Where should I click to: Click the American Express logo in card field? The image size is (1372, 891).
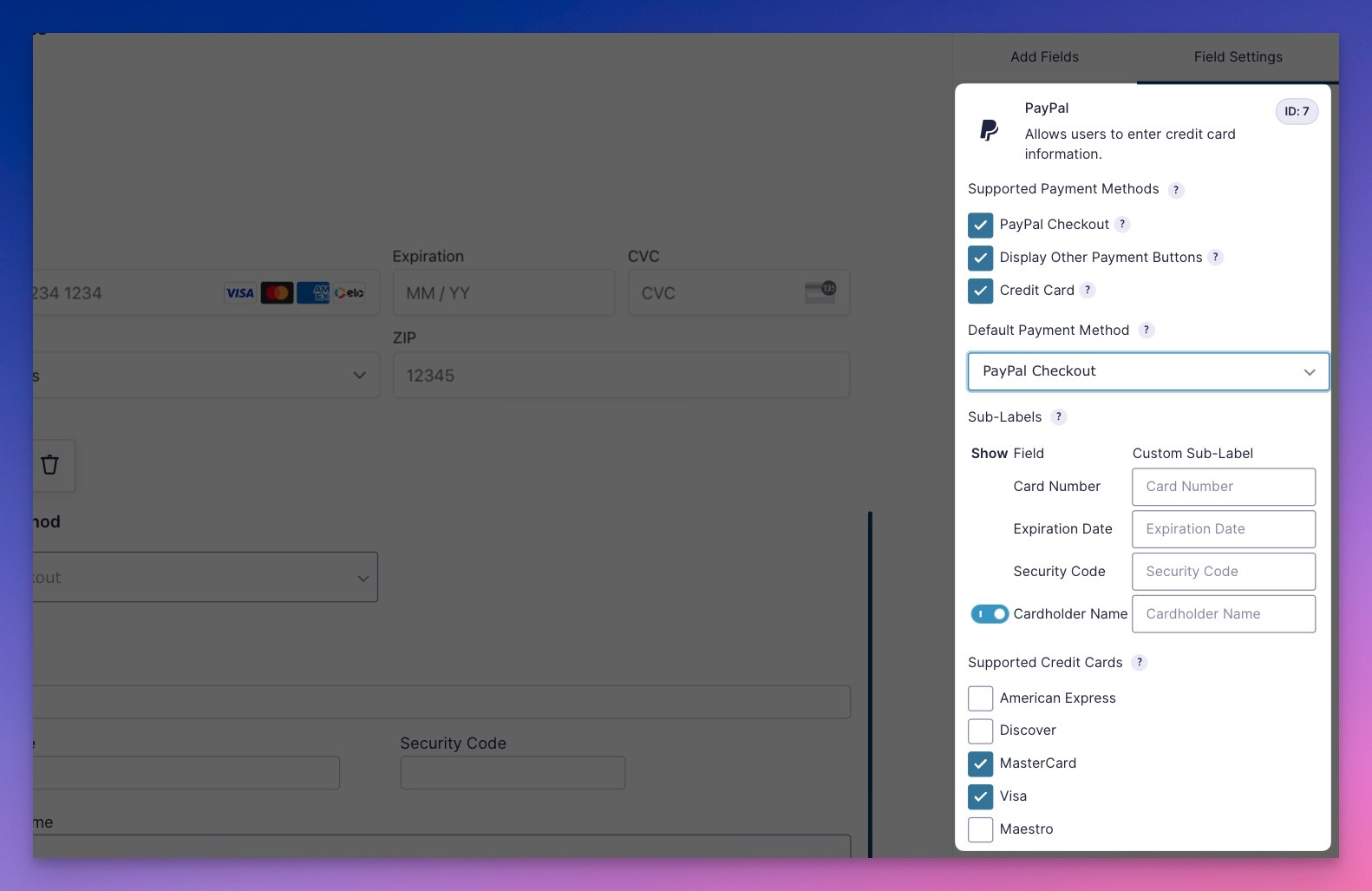click(x=313, y=293)
